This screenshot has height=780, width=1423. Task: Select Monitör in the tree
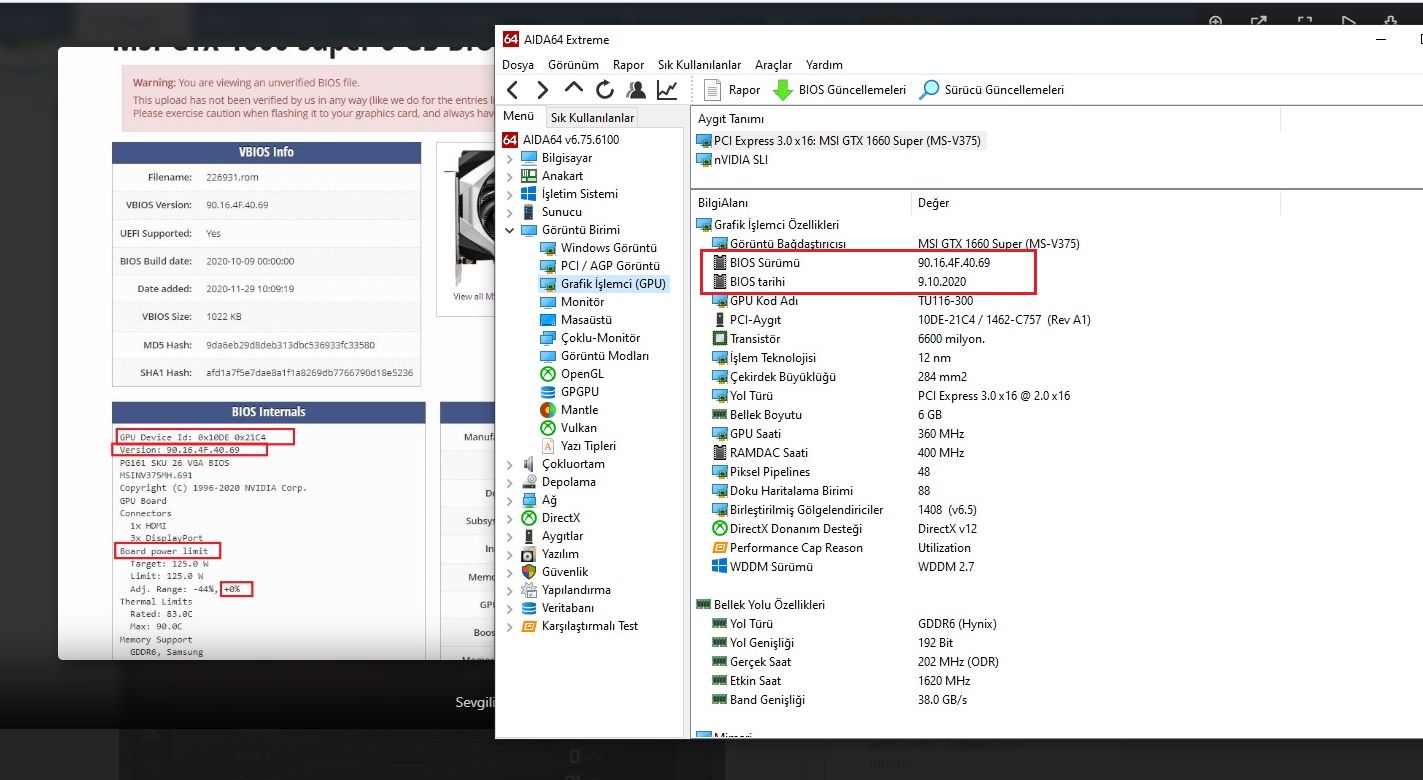[x=572, y=302]
